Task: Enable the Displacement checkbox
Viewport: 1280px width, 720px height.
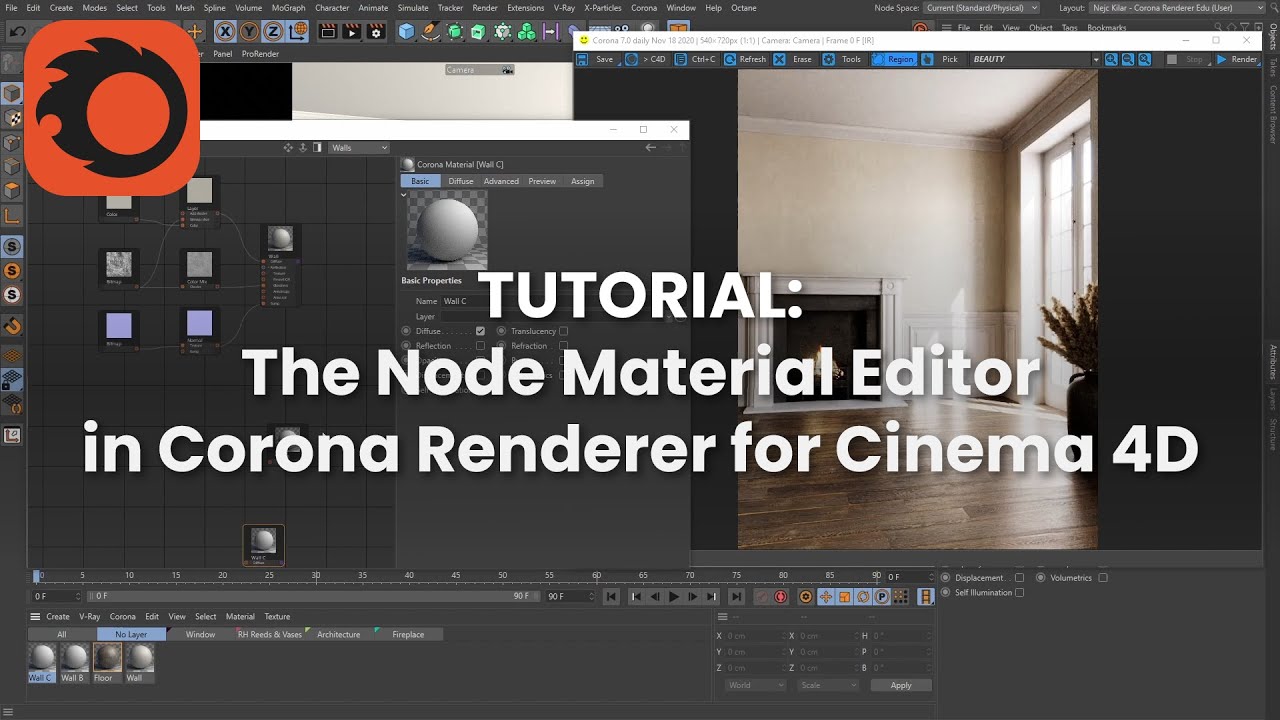Action: pos(1020,577)
